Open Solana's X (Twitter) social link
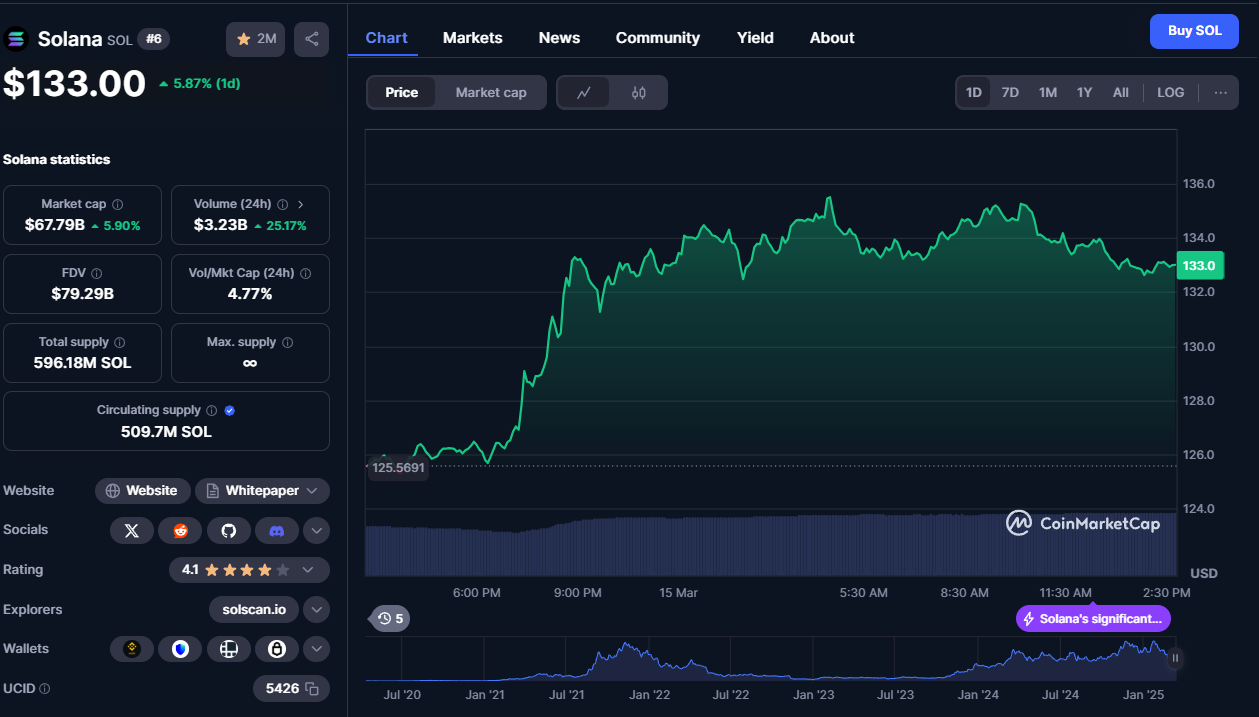The width and height of the screenshot is (1259, 717). click(131, 531)
